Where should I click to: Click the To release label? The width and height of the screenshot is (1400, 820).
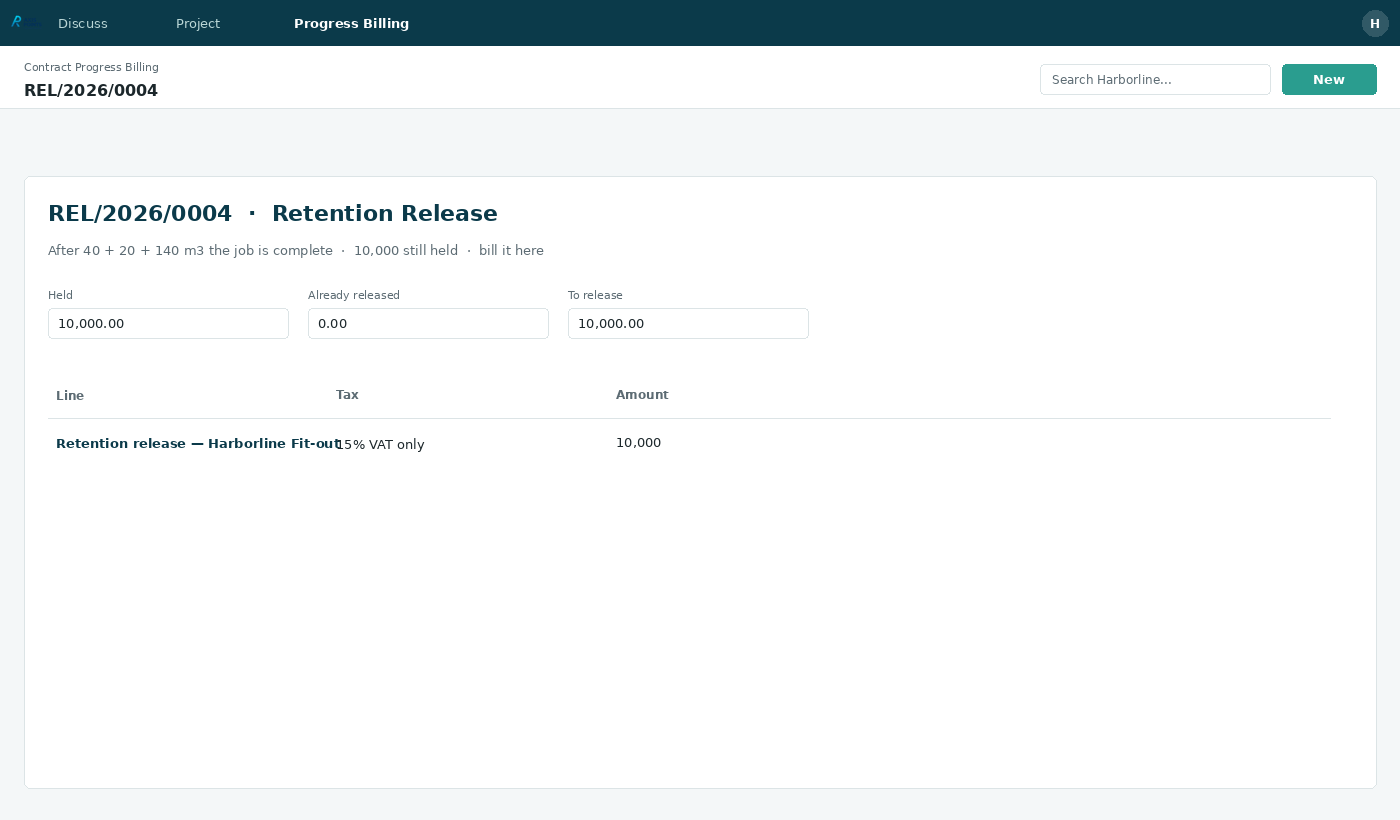[595, 295]
